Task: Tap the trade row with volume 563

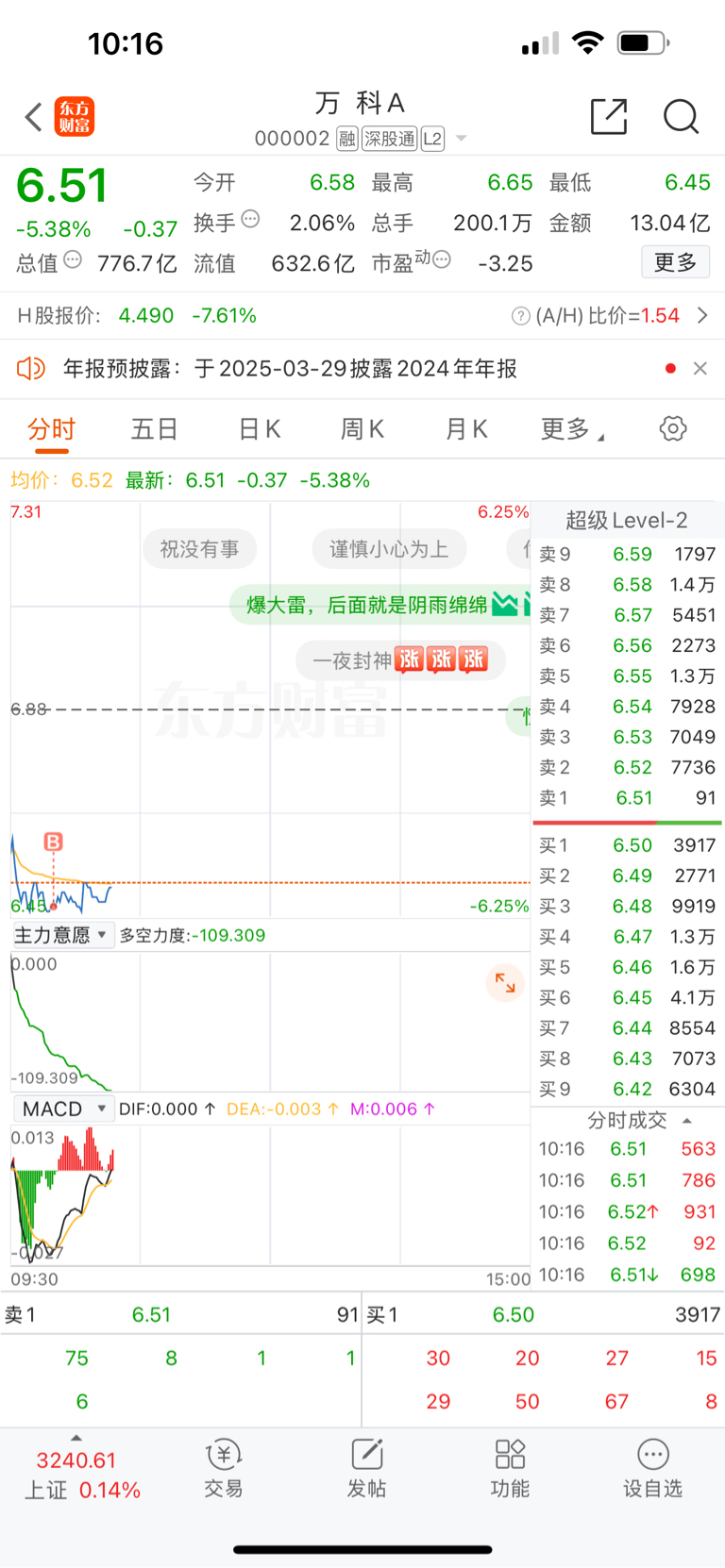Action: point(627,1148)
